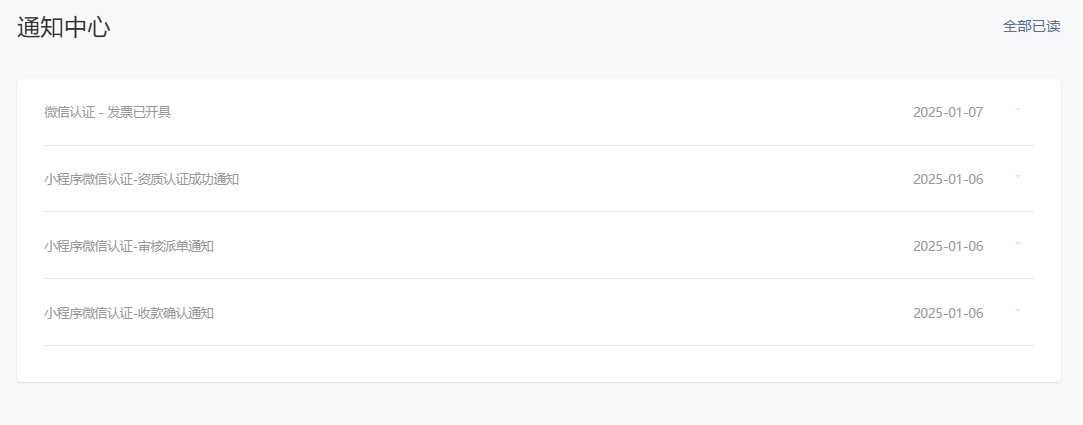Viewport: 1083px width, 425px height.
Task: Expand the 发票已开具 notification arrow
Action: point(1017,110)
